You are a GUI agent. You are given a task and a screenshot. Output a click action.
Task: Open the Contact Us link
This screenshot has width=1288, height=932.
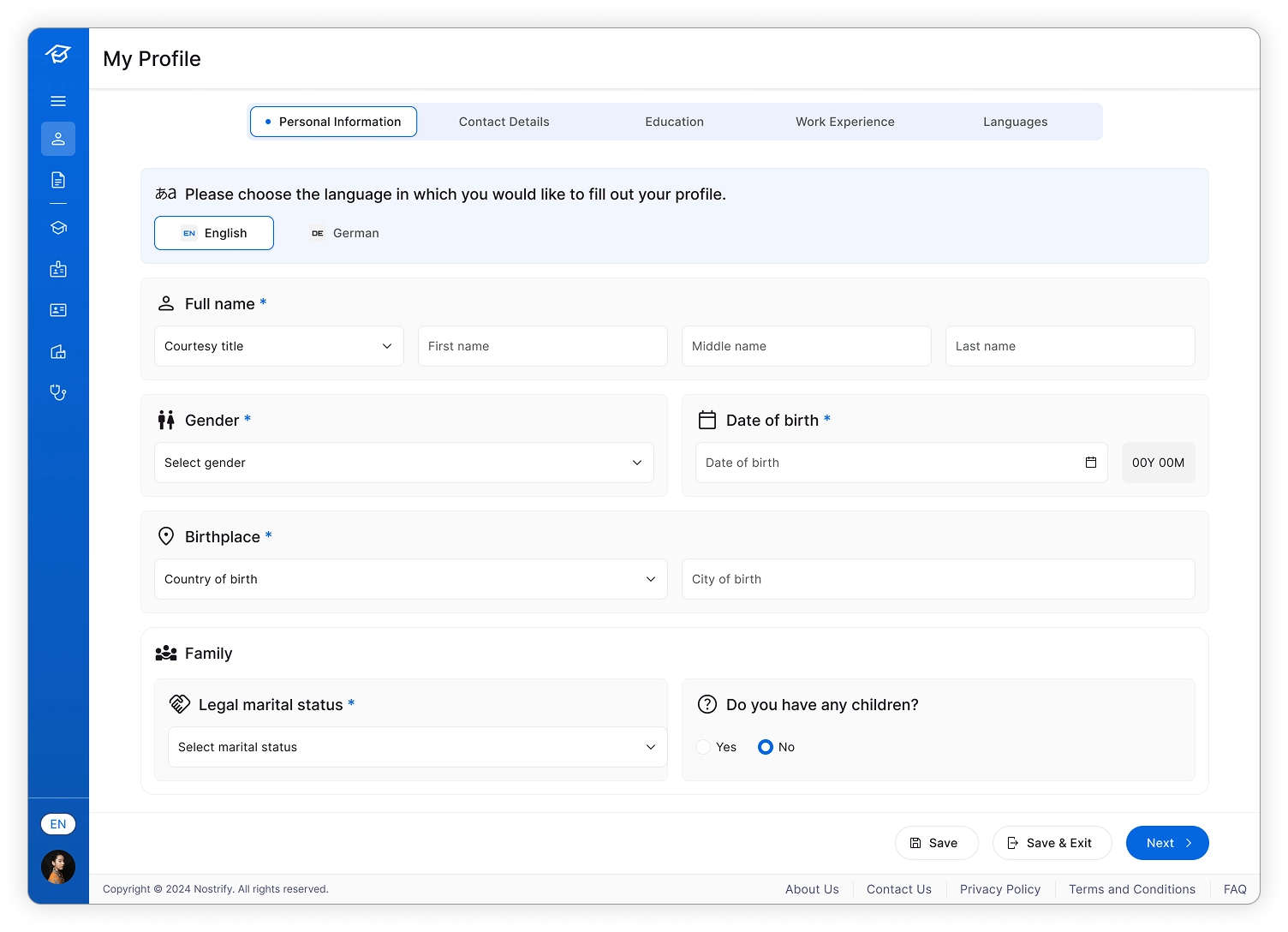[899, 889]
